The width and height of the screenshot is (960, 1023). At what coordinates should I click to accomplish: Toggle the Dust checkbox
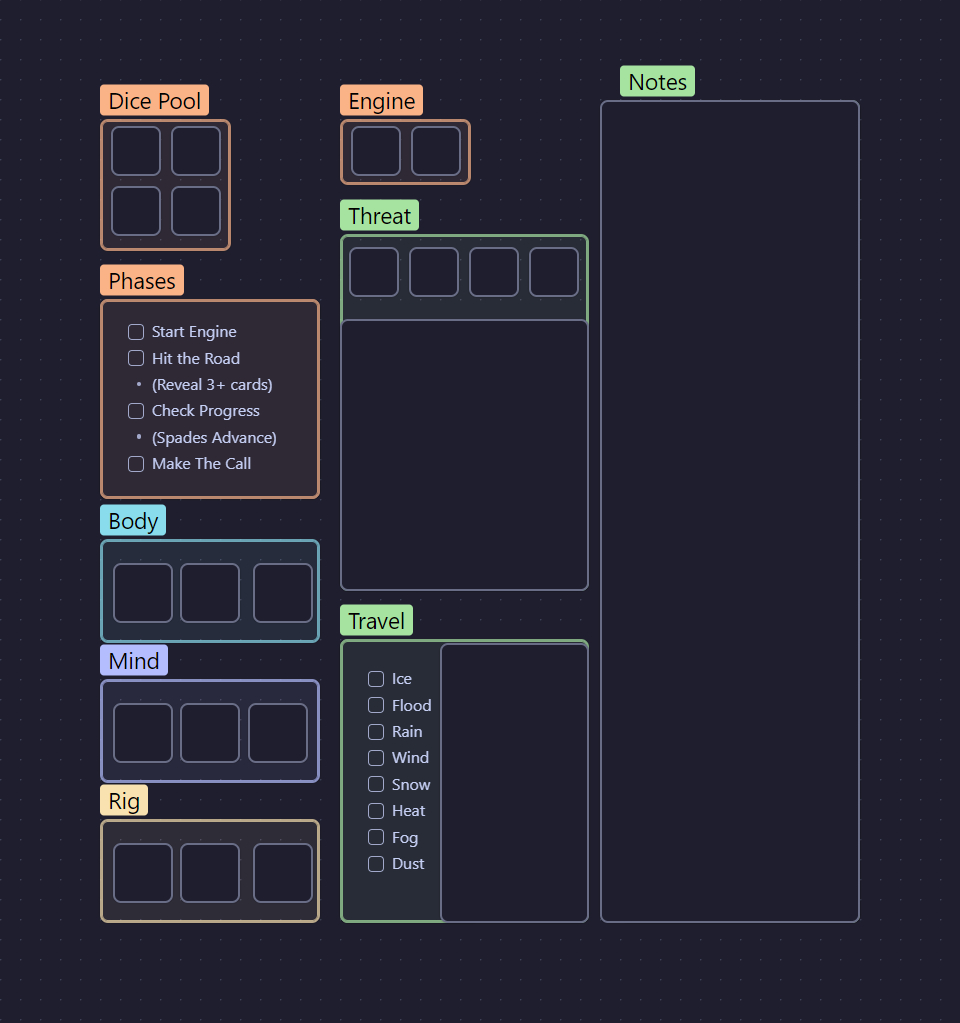click(376, 864)
